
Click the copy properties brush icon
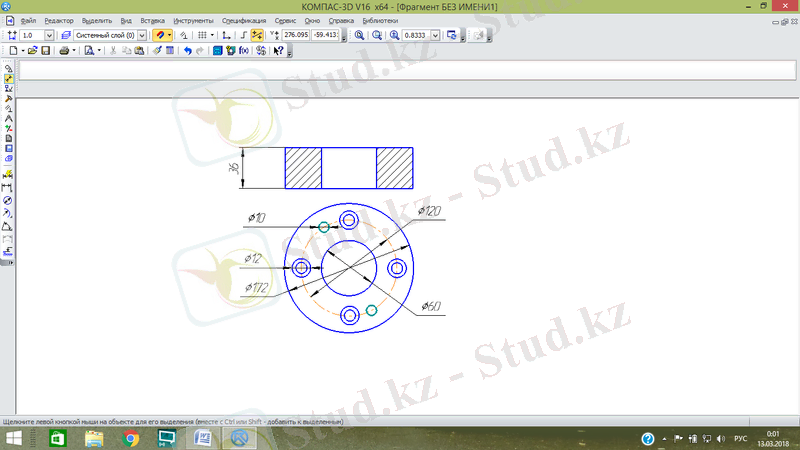157,51
